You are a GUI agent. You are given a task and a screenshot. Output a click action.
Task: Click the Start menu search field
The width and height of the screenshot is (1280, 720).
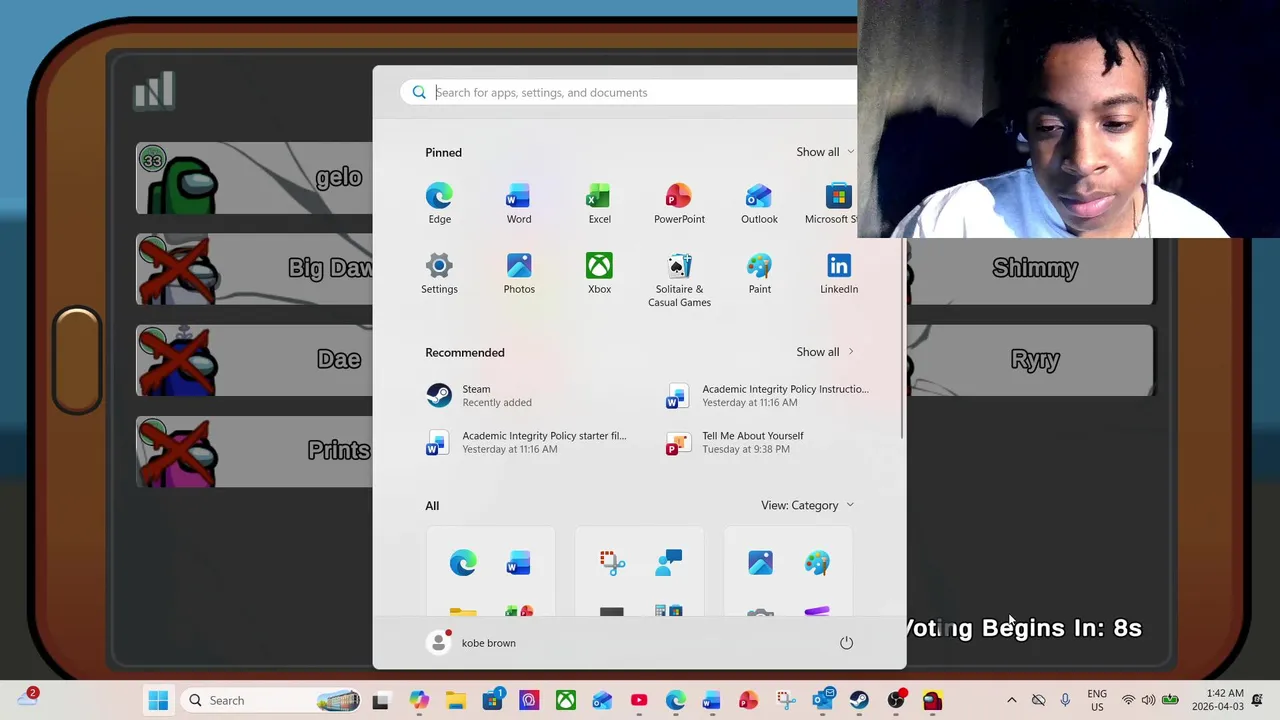[630, 92]
